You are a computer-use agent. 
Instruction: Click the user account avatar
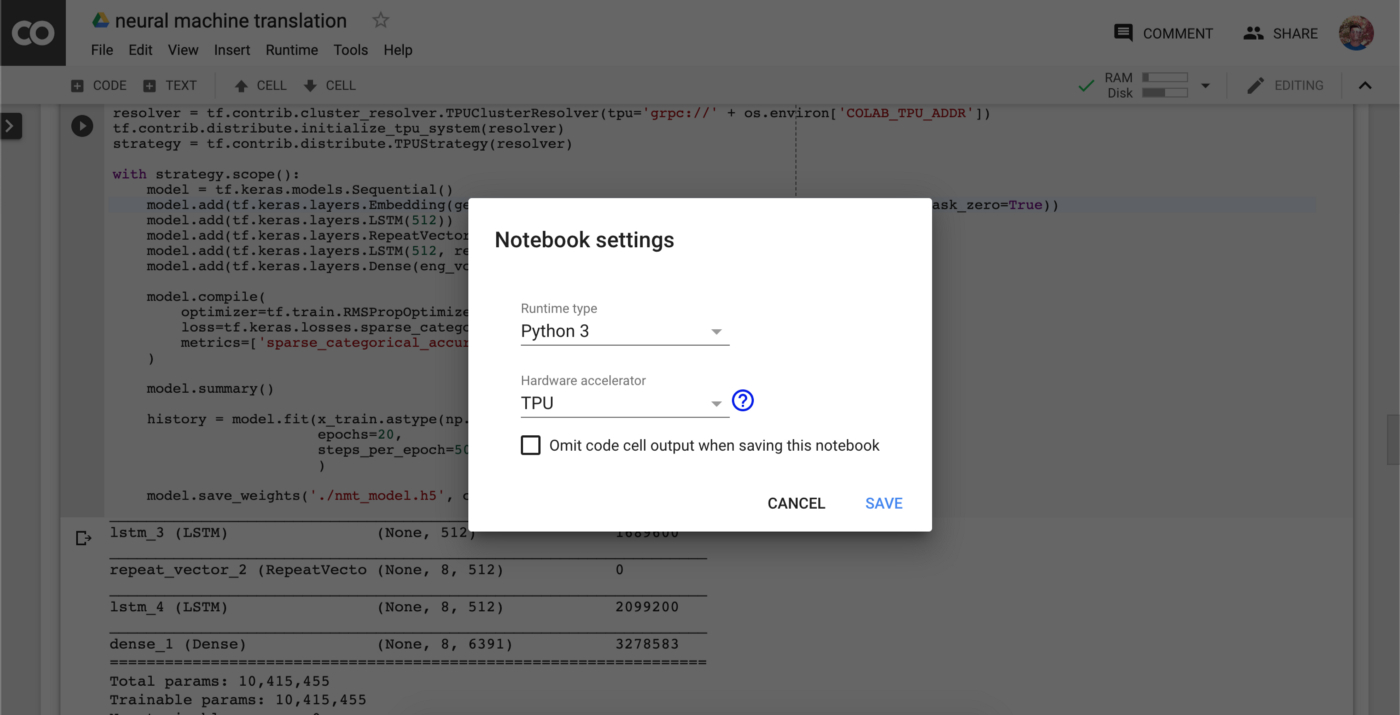tap(1356, 33)
